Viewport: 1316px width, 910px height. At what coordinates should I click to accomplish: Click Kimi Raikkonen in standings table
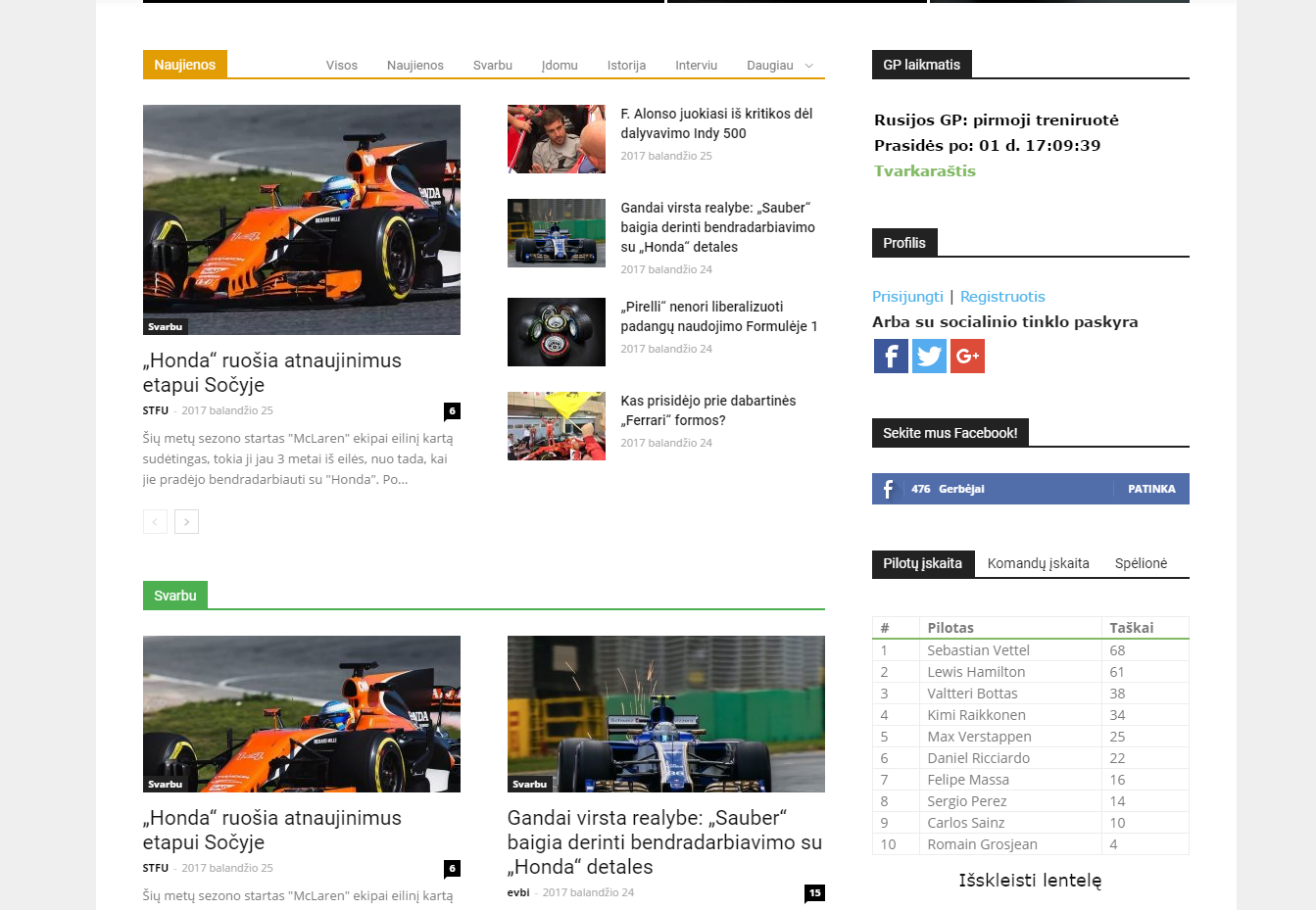point(977,715)
